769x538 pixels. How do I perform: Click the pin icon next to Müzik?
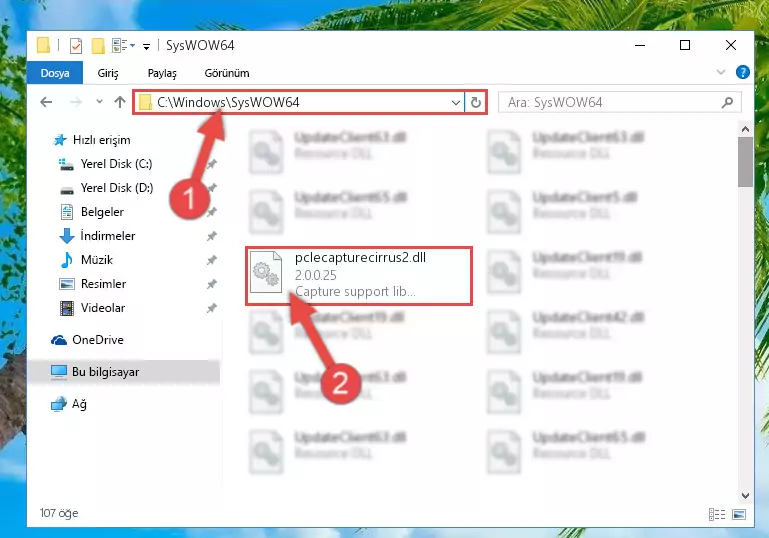211,260
